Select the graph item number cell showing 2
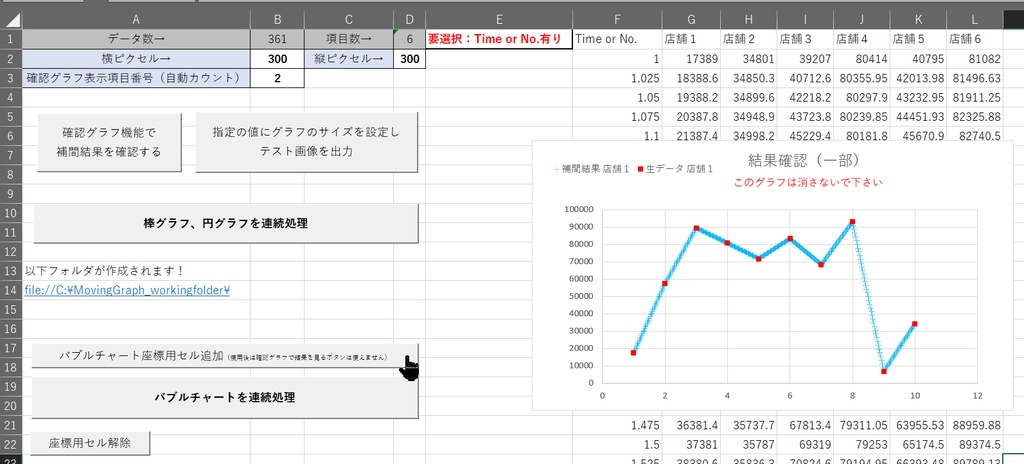 pos(277,78)
